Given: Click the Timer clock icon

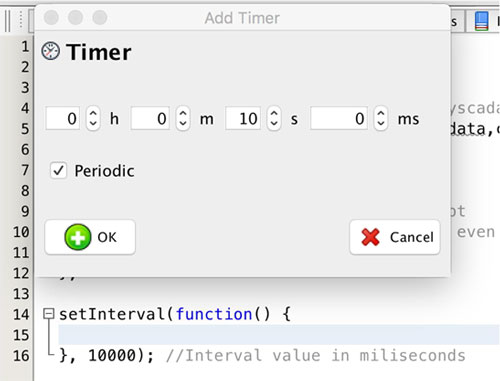Looking at the screenshot, I should 51,51.
